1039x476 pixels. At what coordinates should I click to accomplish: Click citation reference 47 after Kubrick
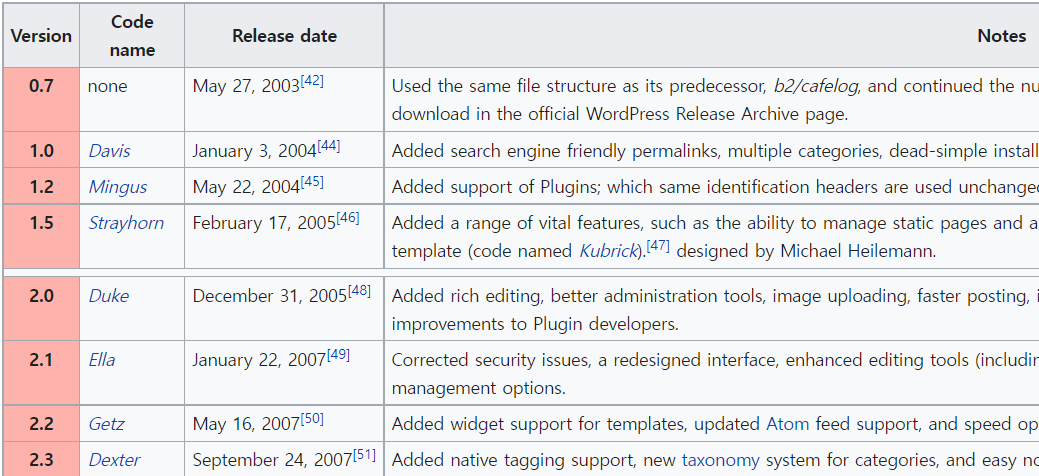pos(658,247)
